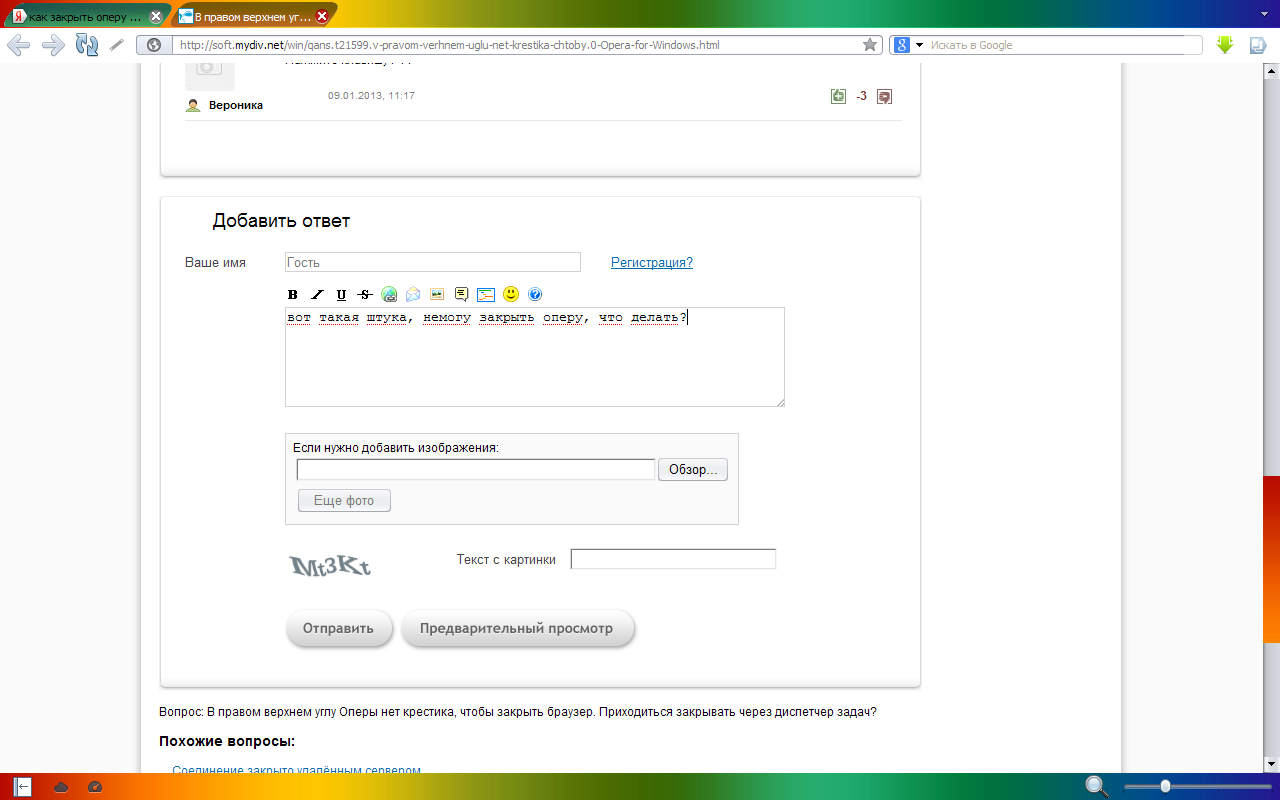Submit the answer with 'Отправить' button
The height and width of the screenshot is (800, 1280).
(339, 628)
